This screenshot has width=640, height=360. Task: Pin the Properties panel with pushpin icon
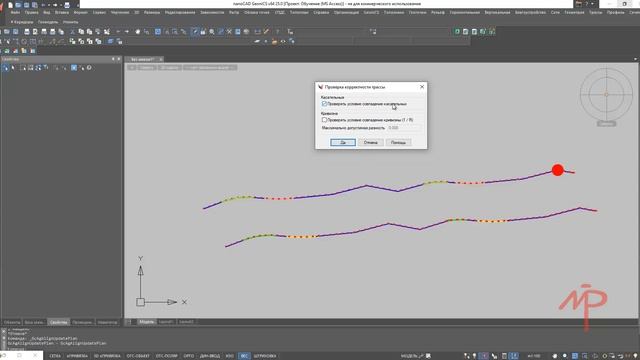(x=113, y=59)
